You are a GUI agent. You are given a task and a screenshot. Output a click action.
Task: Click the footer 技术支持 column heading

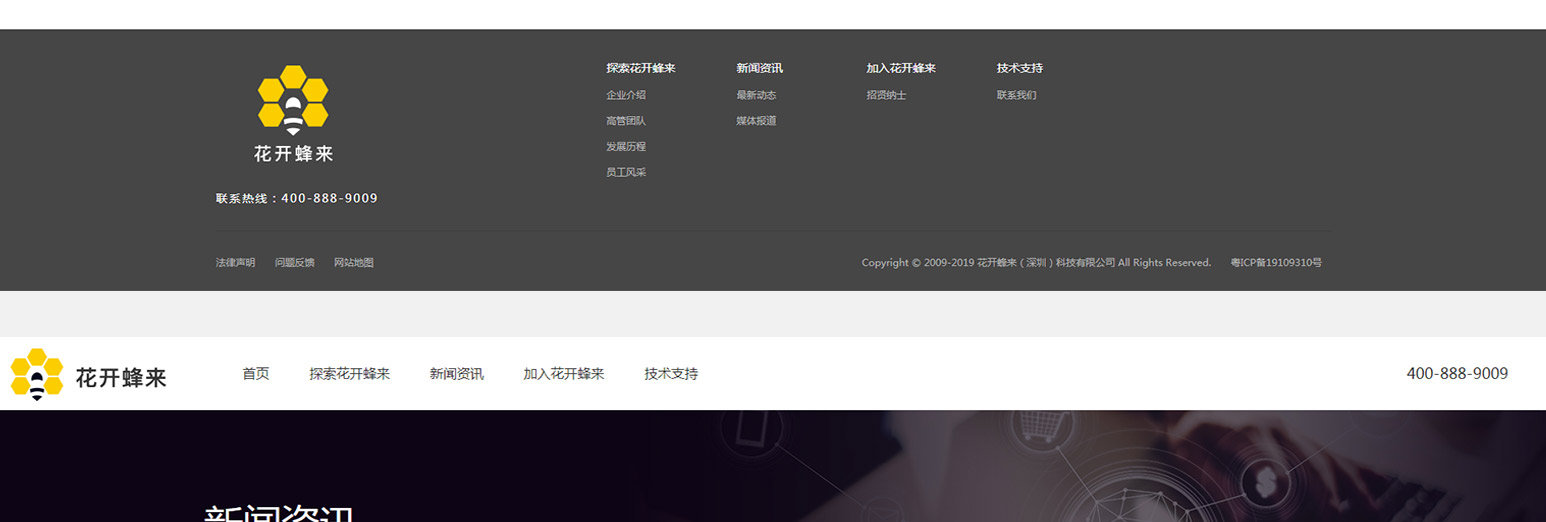click(1020, 68)
